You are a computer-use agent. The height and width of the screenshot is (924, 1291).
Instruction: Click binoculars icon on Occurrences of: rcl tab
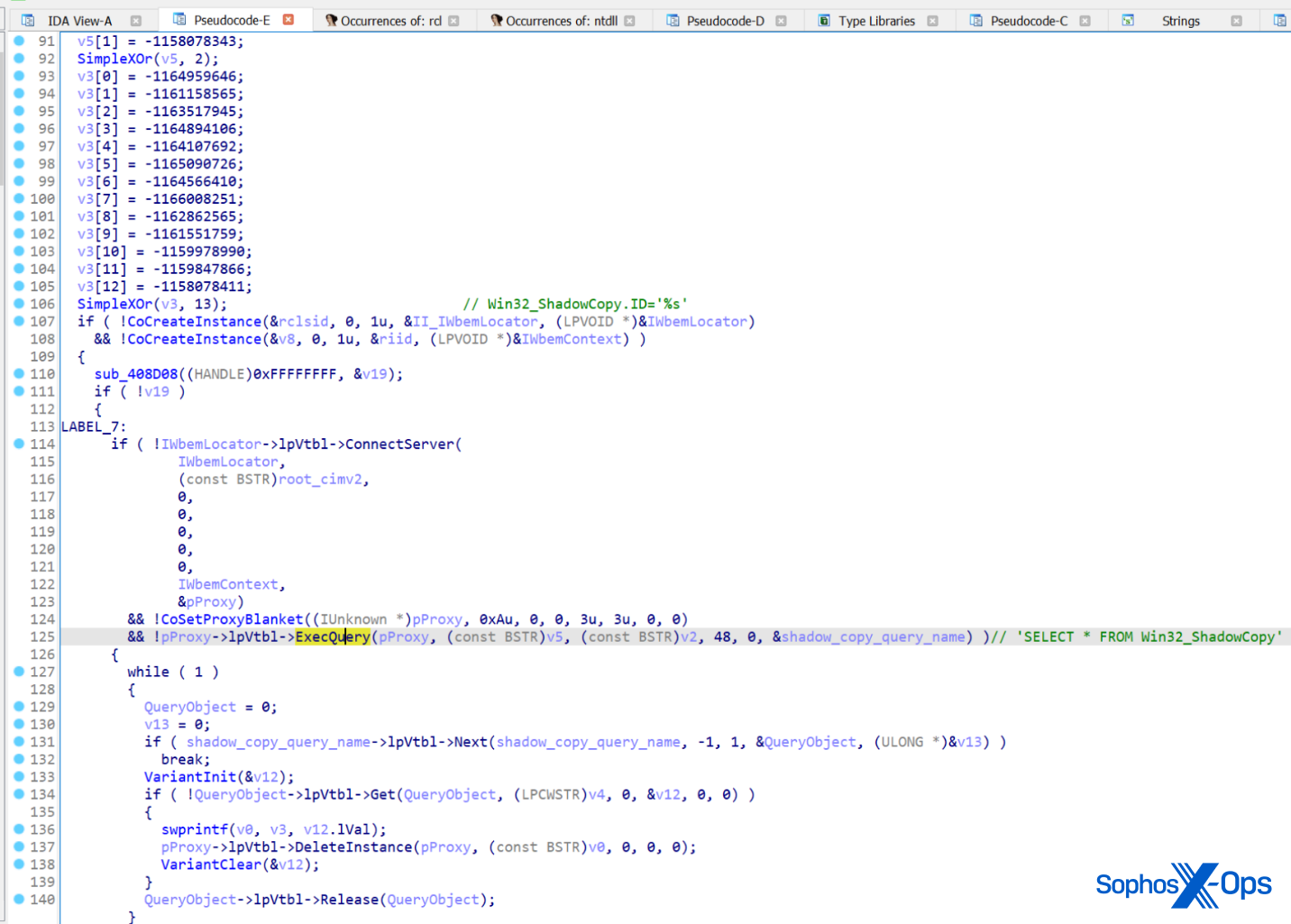pyautogui.click(x=332, y=20)
